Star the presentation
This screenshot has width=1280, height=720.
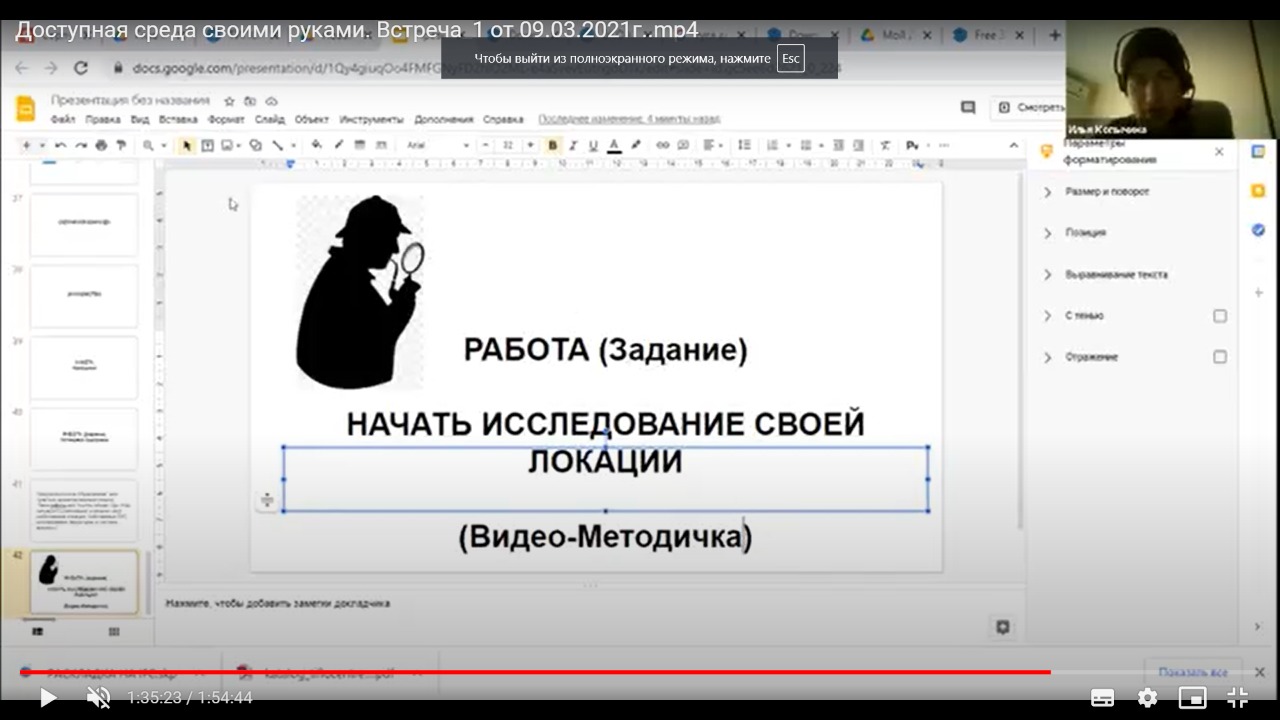[229, 101]
